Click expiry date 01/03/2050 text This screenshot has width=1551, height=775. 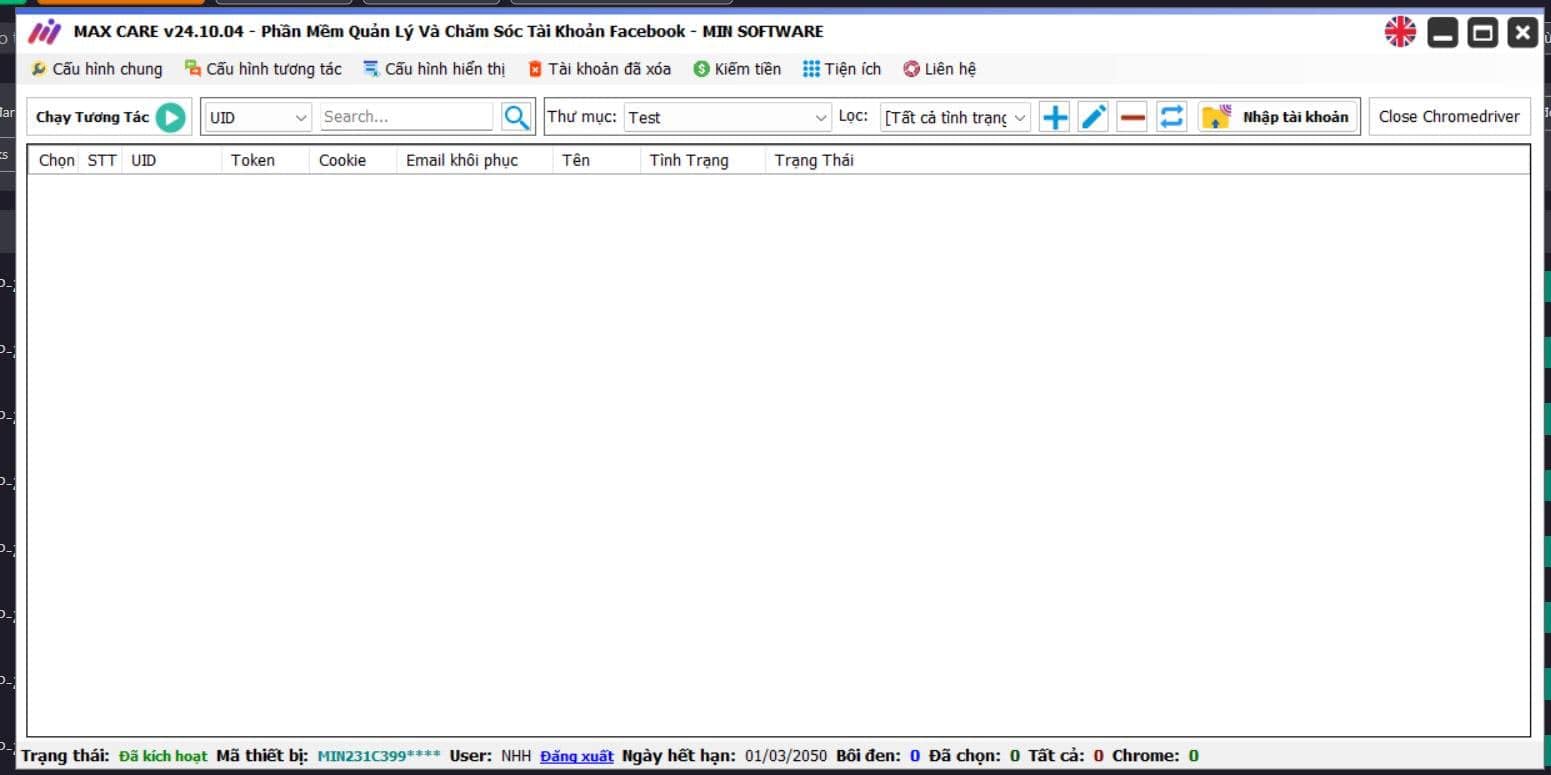[x=786, y=756]
